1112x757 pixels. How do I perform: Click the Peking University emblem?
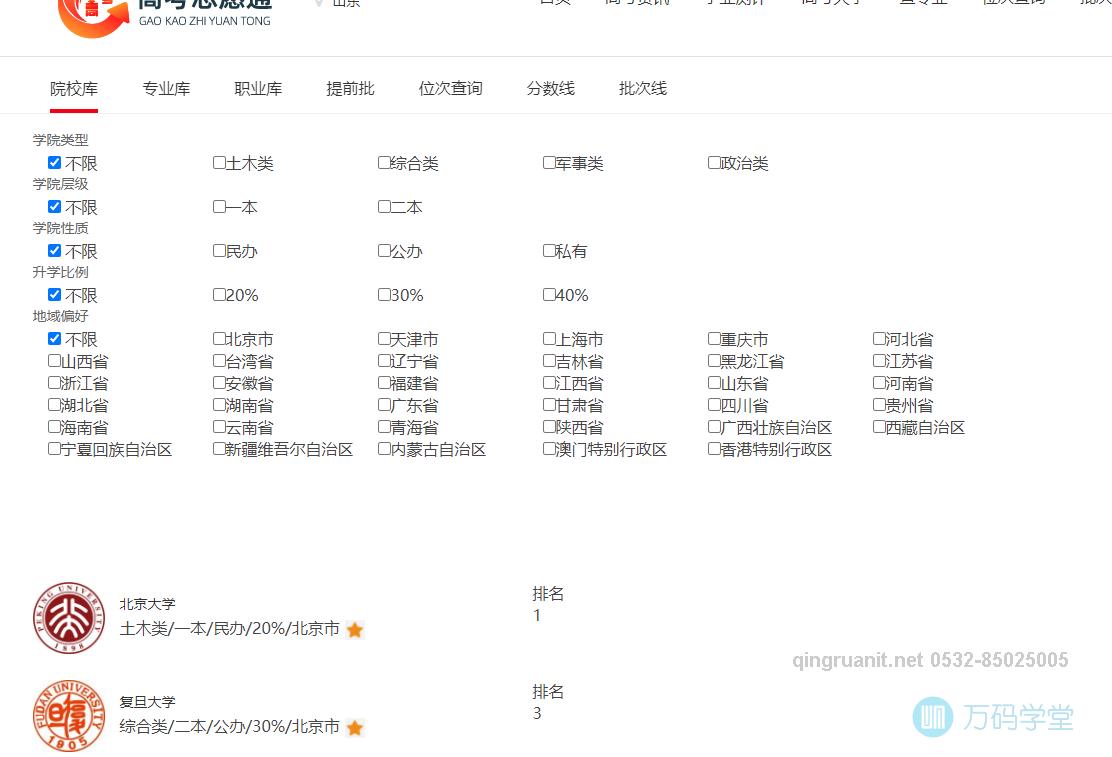tap(67, 617)
